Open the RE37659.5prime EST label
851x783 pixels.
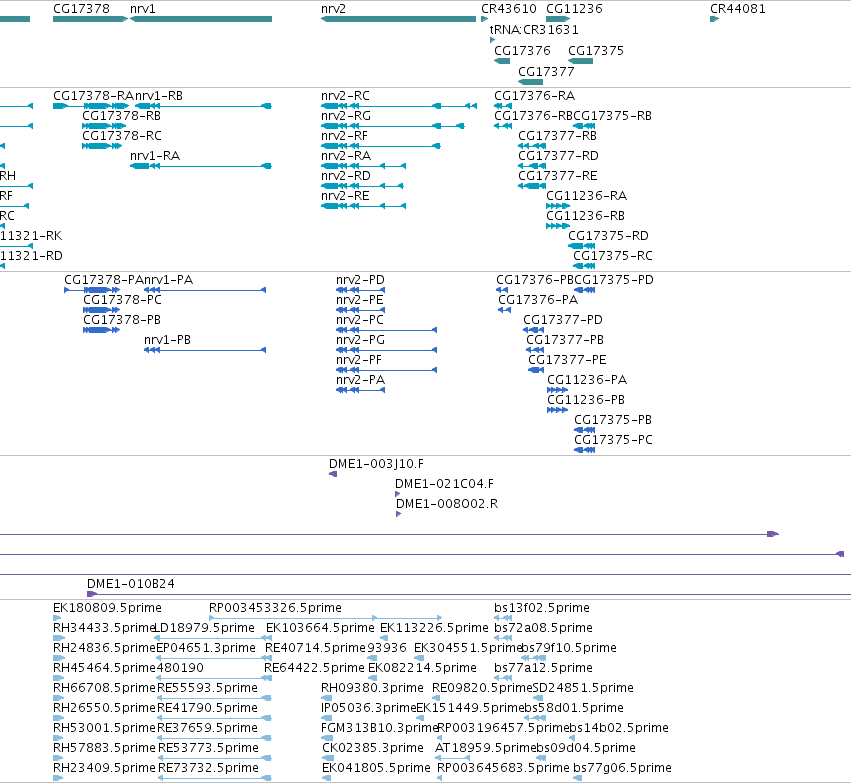point(207,727)
